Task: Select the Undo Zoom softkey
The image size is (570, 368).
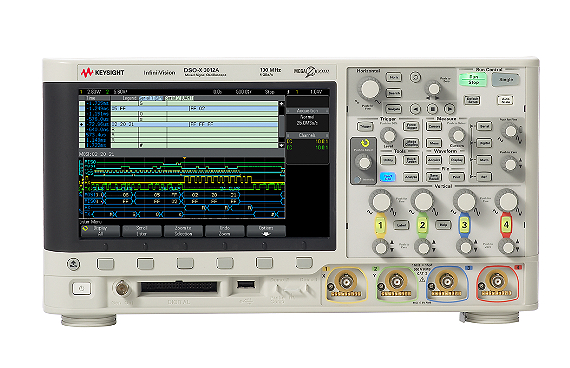Action: pos(224,231)
